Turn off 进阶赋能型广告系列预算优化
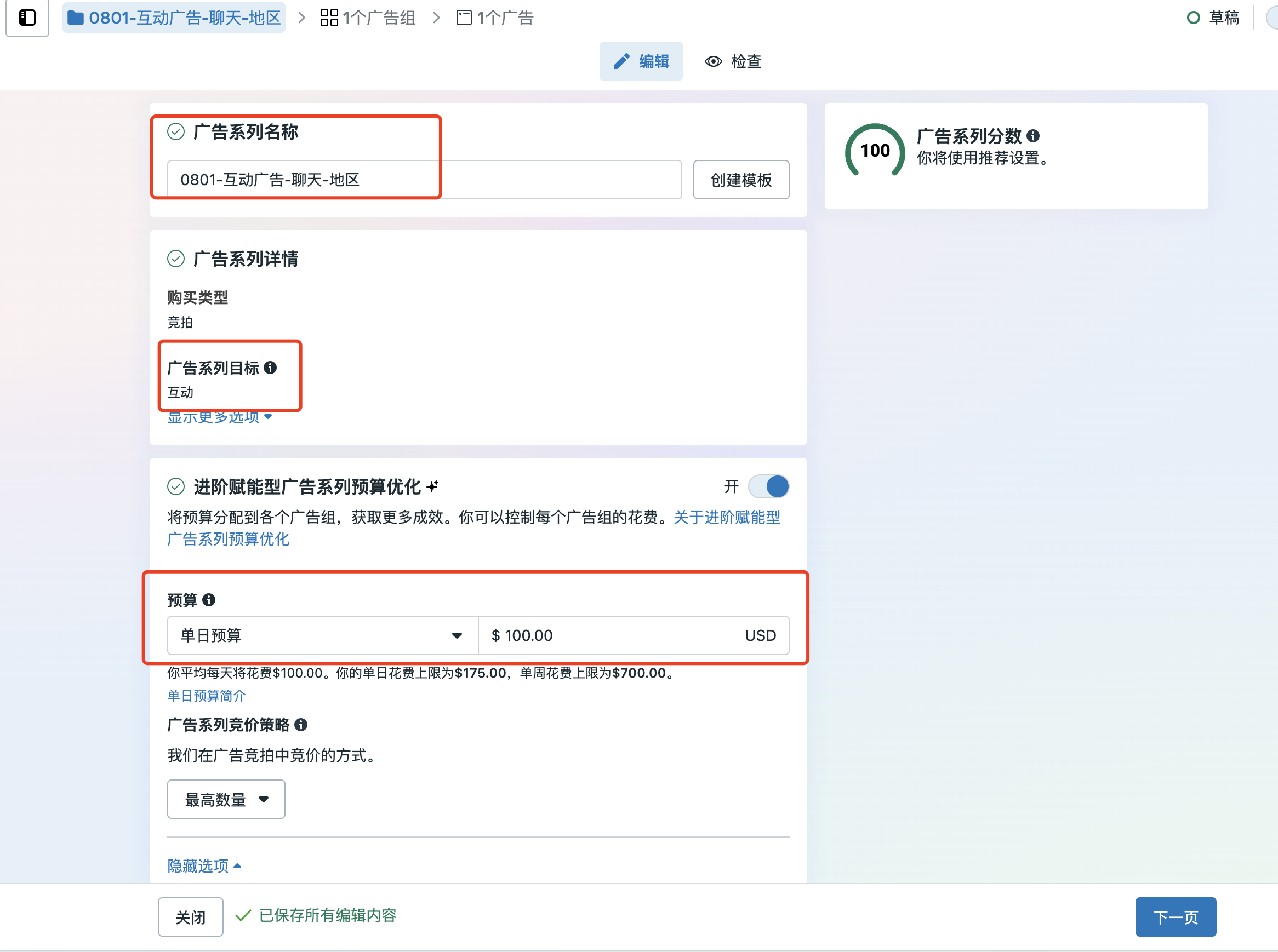This screenshot has height=952, width=1278. (768, 486)
